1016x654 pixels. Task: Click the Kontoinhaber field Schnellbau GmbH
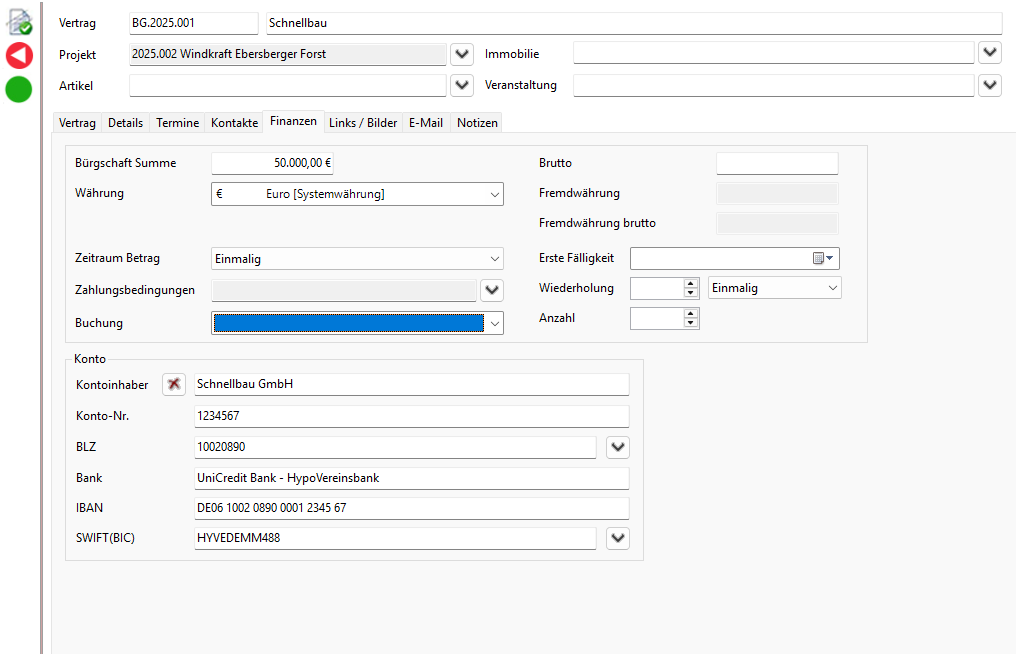click(x=411, y=384)
